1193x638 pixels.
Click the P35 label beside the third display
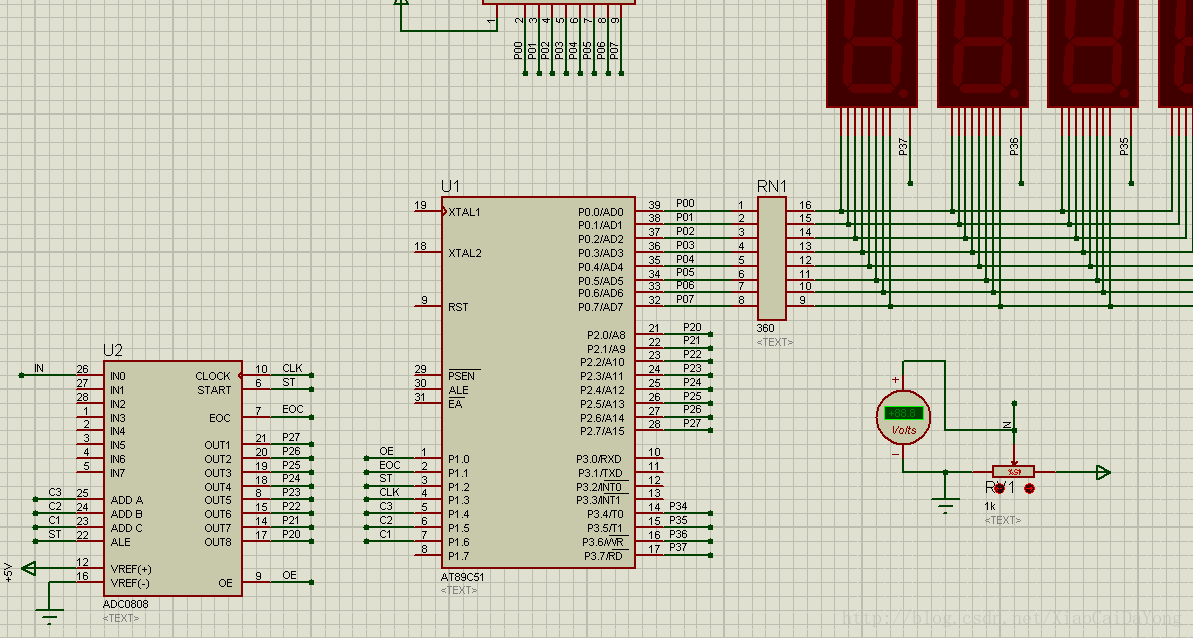[1125, 147]
